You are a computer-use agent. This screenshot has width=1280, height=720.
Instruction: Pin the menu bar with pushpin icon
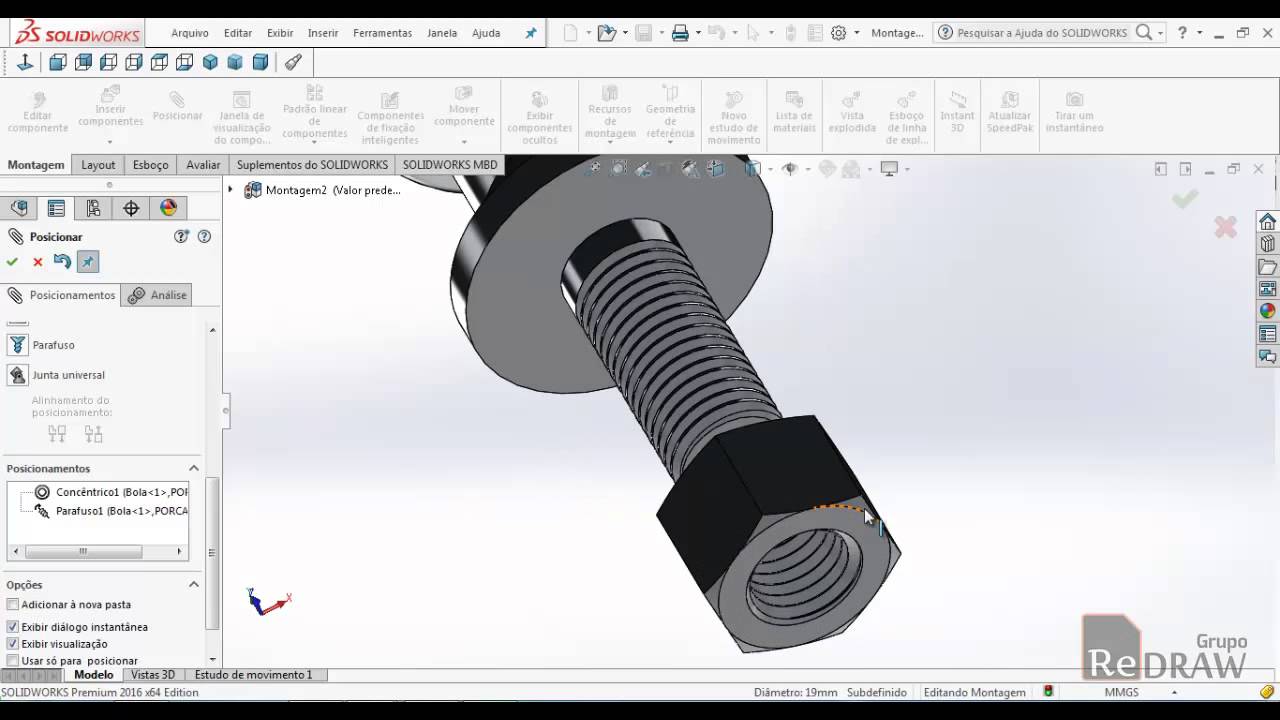click(x=531, y=33)
